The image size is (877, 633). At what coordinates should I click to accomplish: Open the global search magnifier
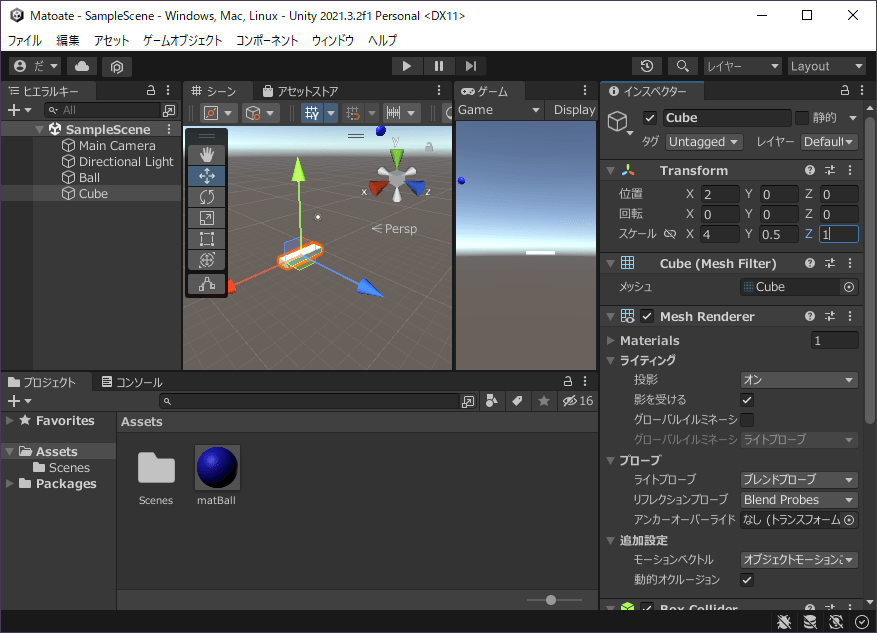(682, 66)
